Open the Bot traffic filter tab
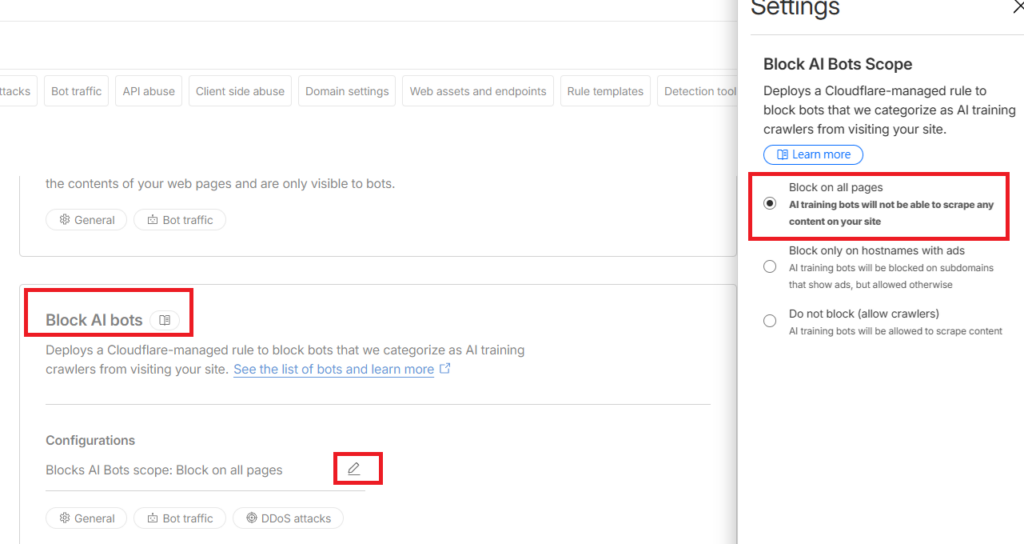 tap(76, 91)
